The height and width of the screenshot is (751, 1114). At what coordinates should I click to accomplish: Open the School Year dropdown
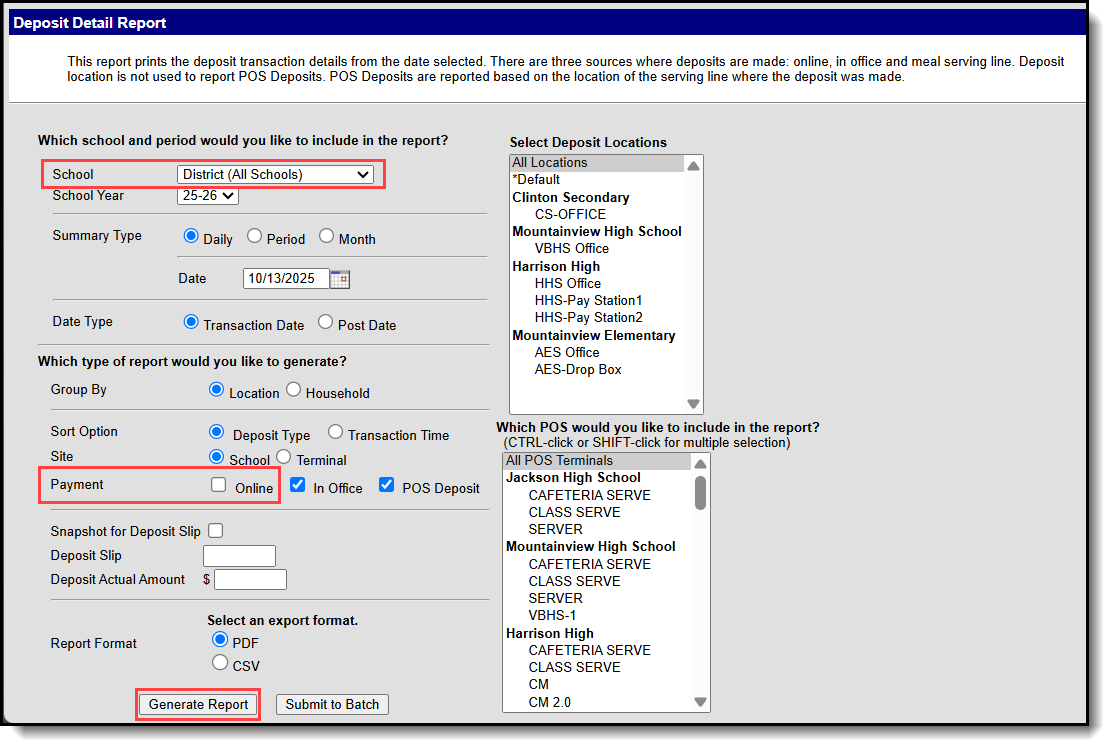point(207,195)
